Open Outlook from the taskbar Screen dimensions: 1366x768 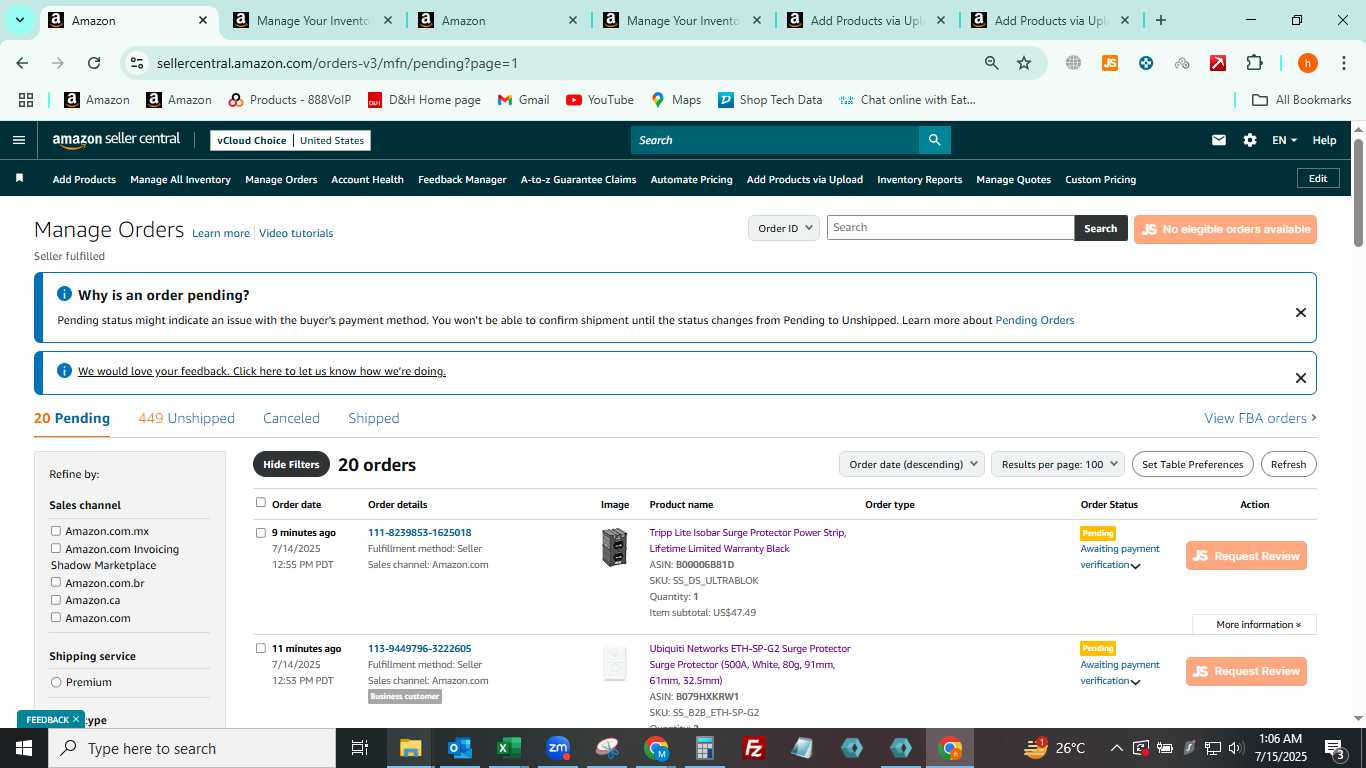(x=460, y=748)
